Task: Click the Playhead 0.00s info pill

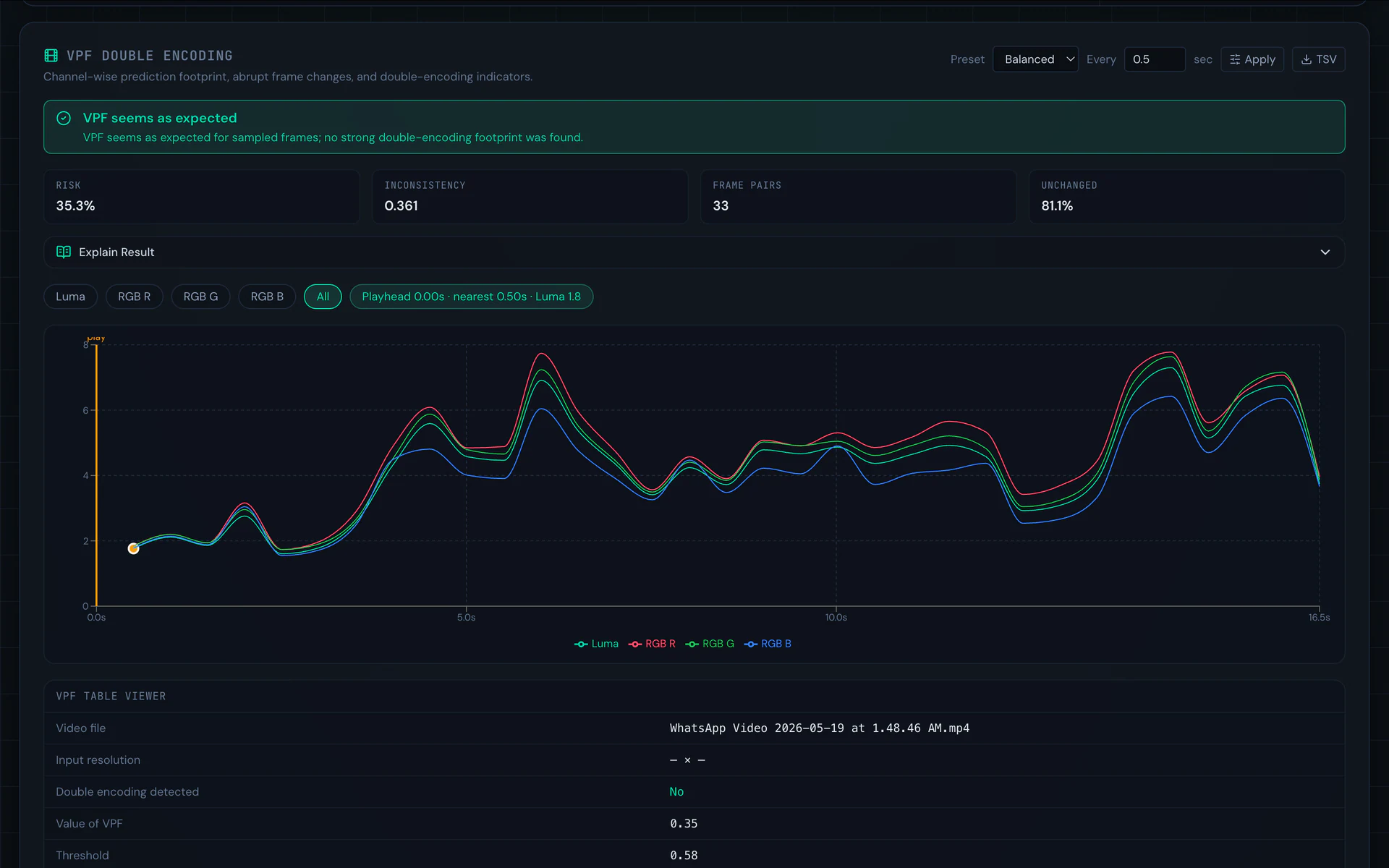Action: tap(471, 297)
